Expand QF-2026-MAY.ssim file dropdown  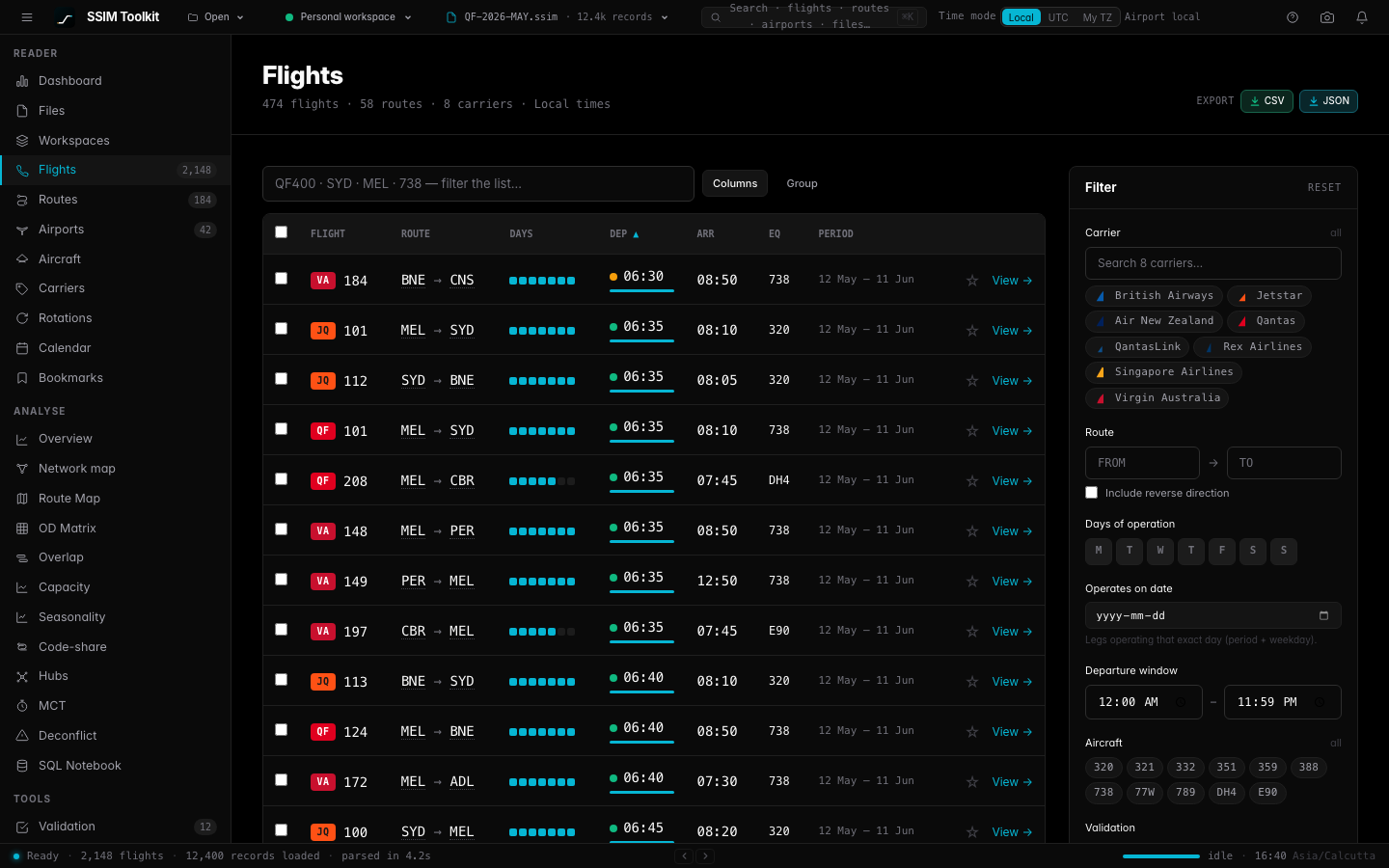tap(558, 17)
